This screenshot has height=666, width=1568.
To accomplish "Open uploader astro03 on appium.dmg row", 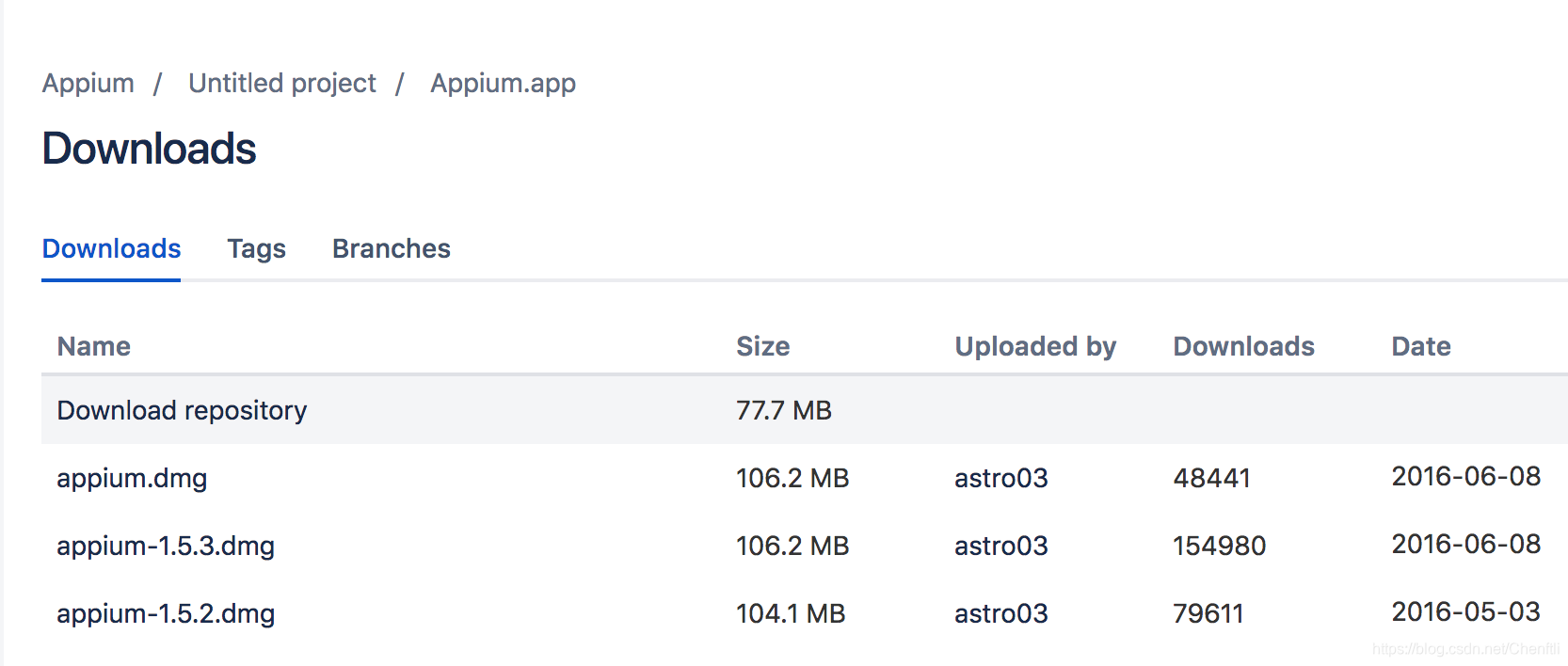I will (x=1000, y=479).
